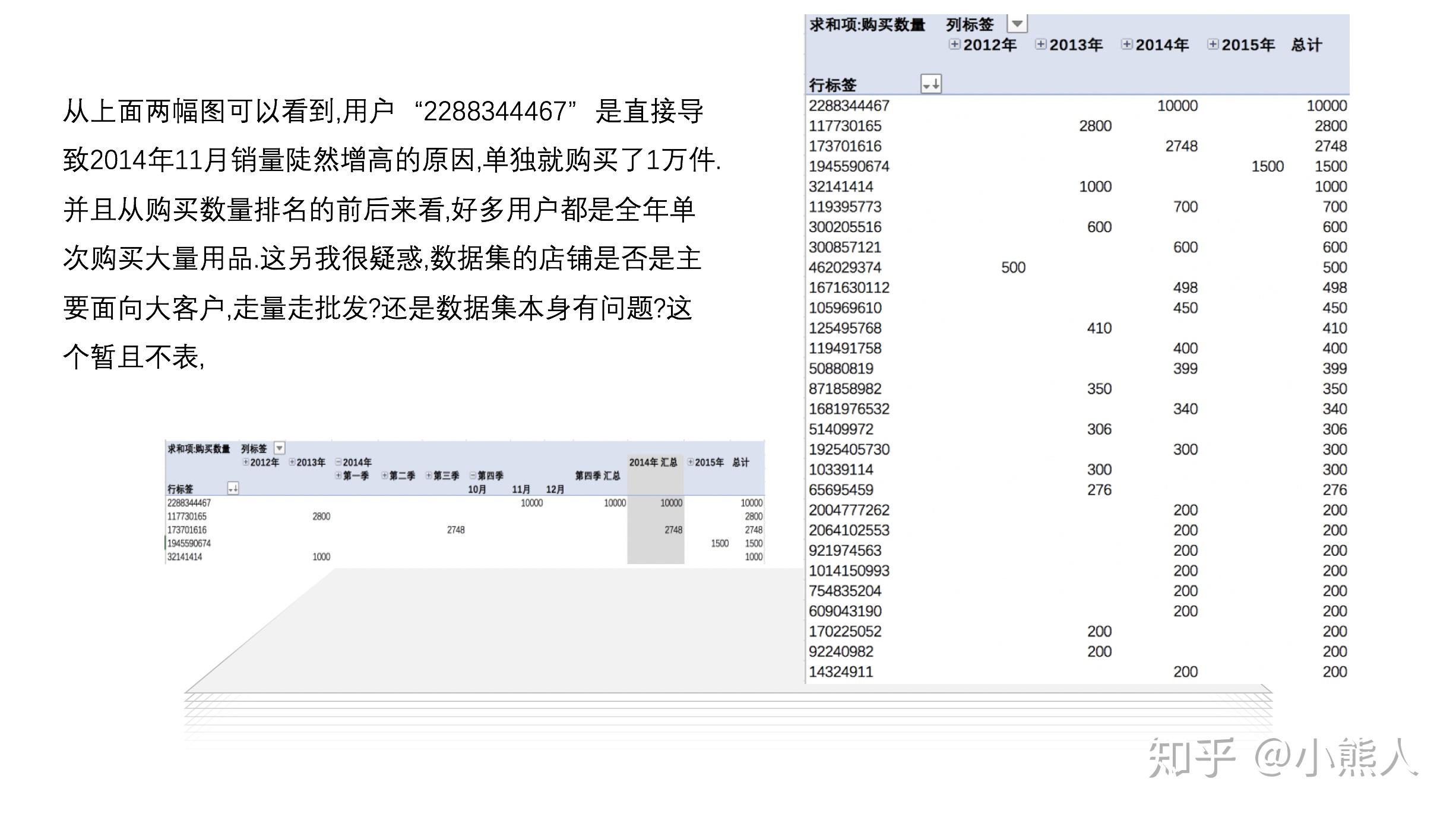The width and height of the screenshot is (1456, 817).
Task: Select row label 125495768
Action: 845,328
